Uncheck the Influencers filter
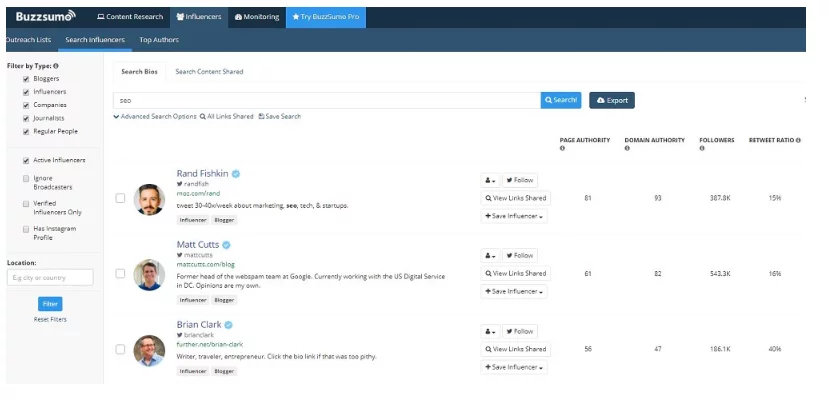 (26, 92)
